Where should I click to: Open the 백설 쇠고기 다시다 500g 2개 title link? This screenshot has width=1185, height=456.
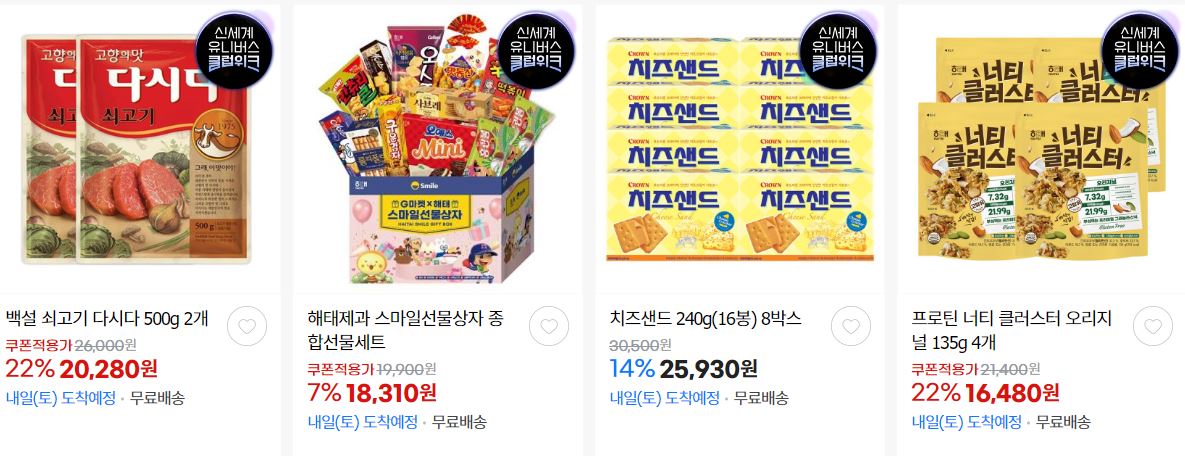click(107, 318)
